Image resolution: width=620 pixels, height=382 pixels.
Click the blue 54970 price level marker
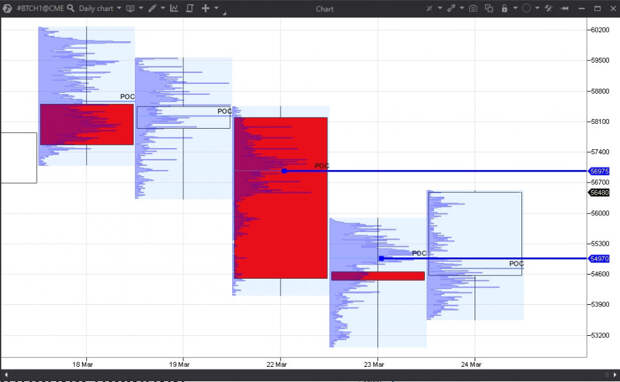point(599,259)
